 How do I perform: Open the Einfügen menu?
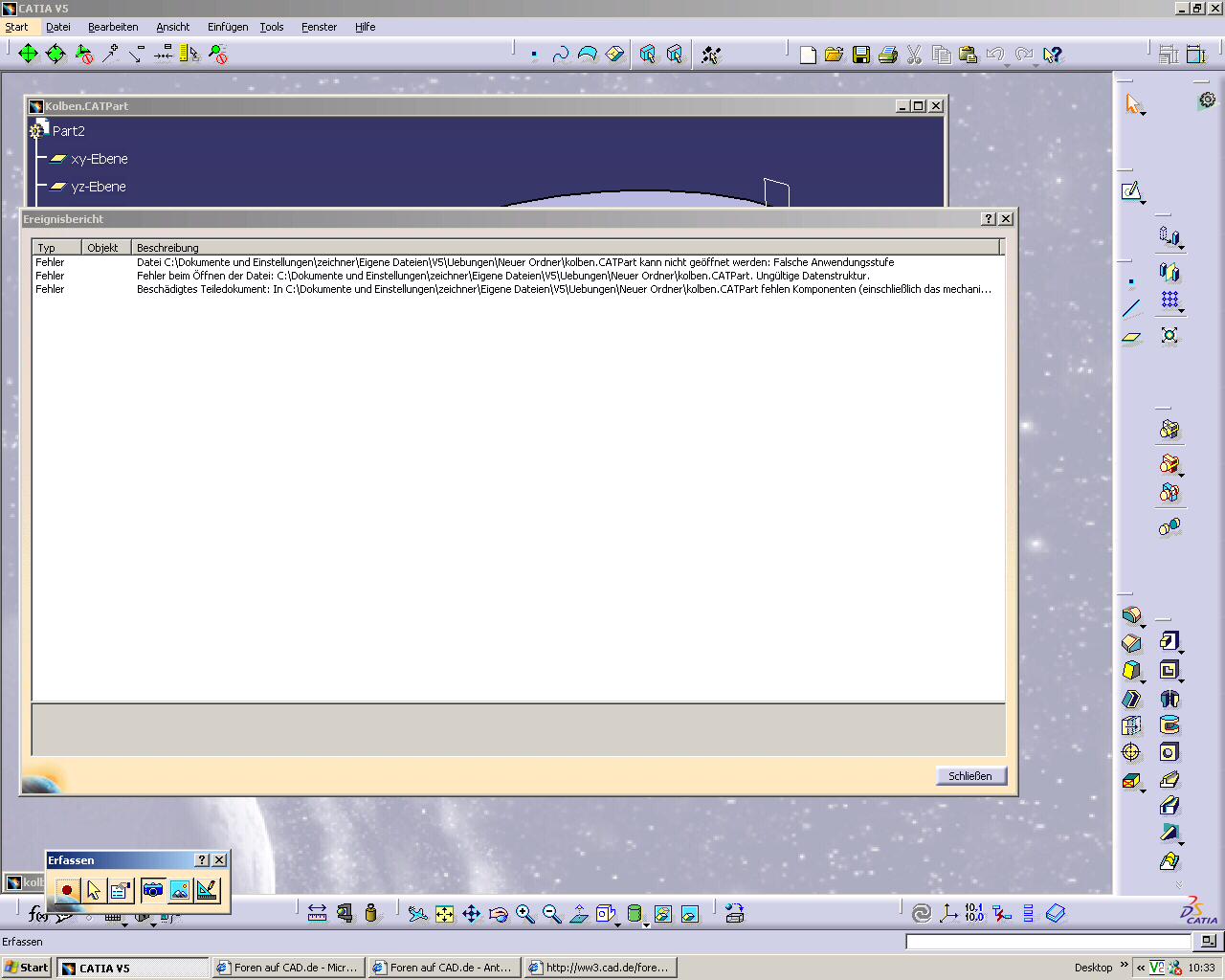click(x=228, y=27)
